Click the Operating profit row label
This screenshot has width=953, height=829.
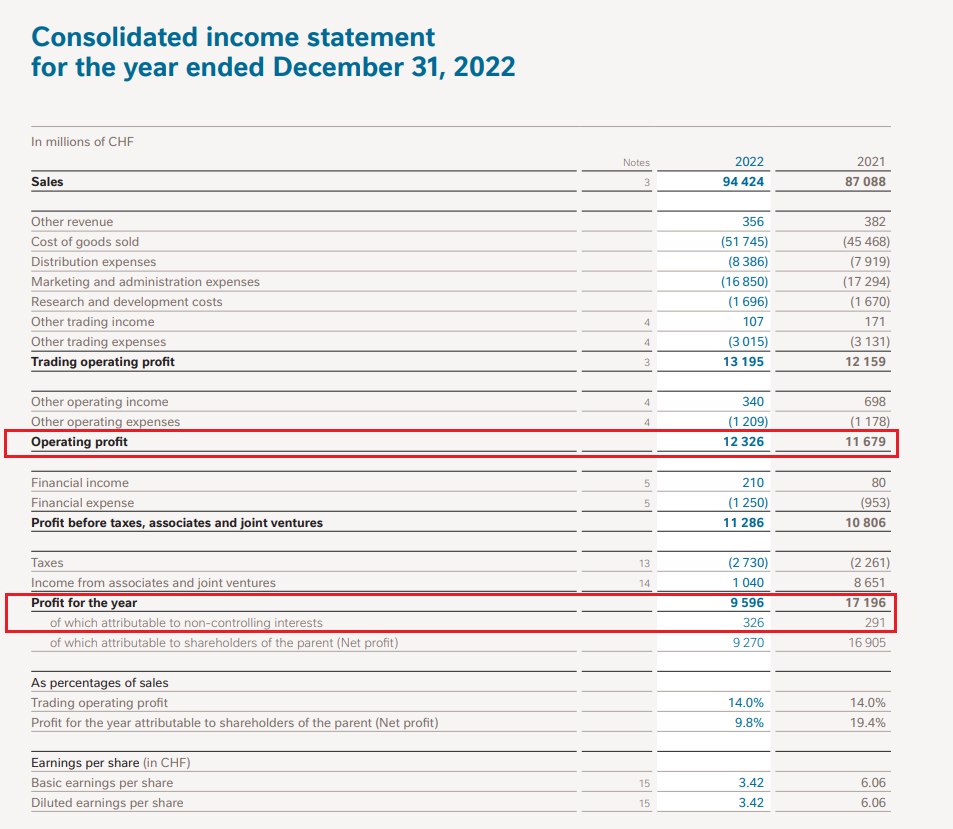point(80,442)
